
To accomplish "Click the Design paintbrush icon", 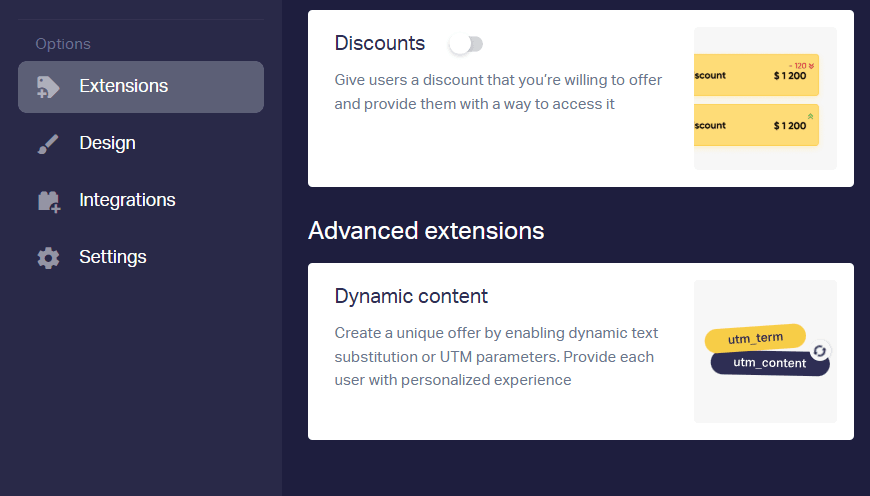I will [x=48, y=144].
